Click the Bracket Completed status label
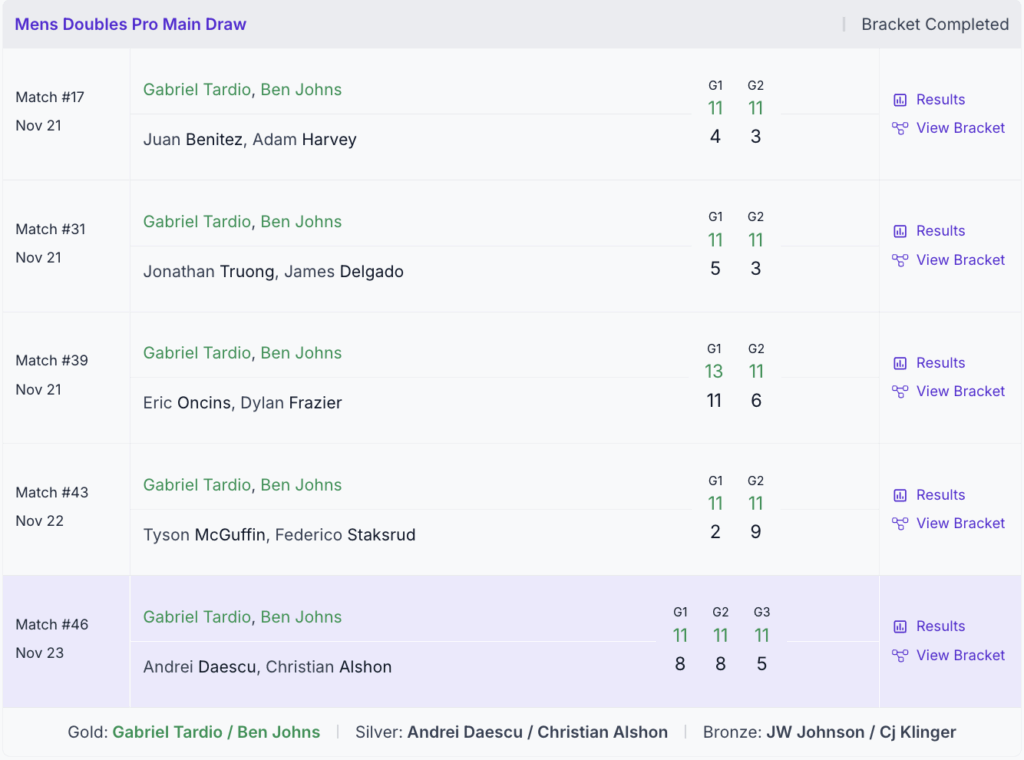The height and width of the screenshot is (760, 1024). point(934,24)
